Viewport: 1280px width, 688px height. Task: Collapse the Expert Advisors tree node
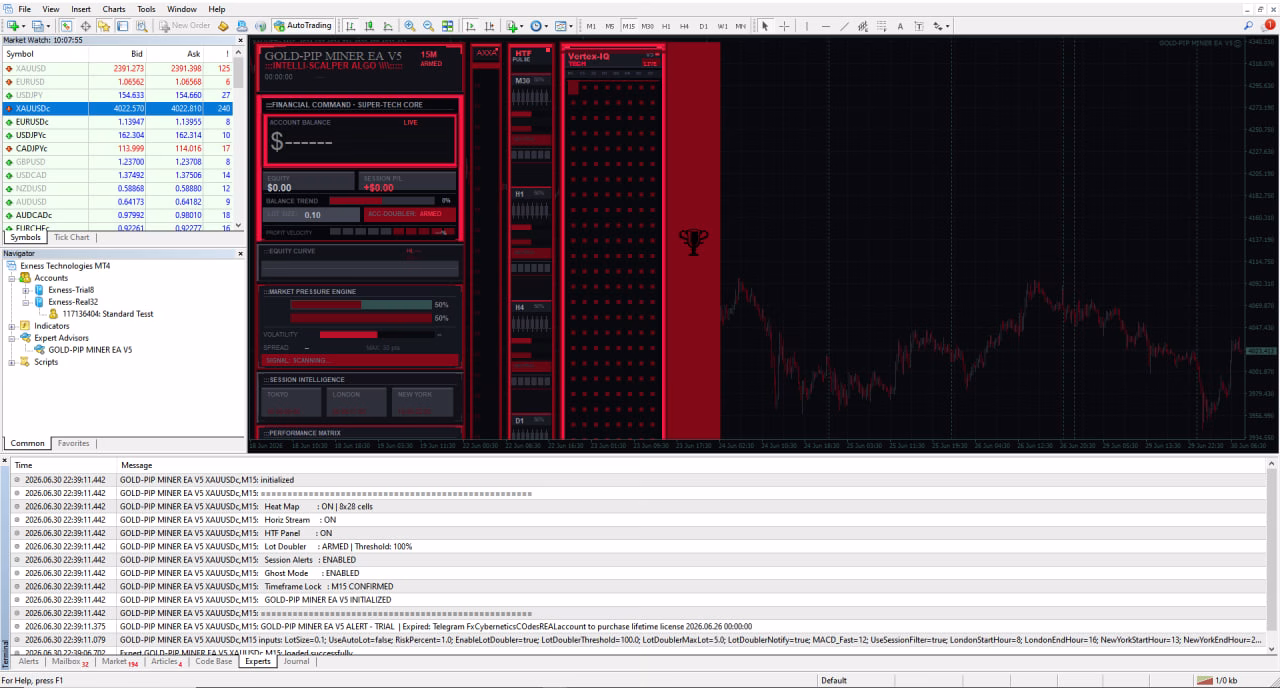tap(12, 338)
